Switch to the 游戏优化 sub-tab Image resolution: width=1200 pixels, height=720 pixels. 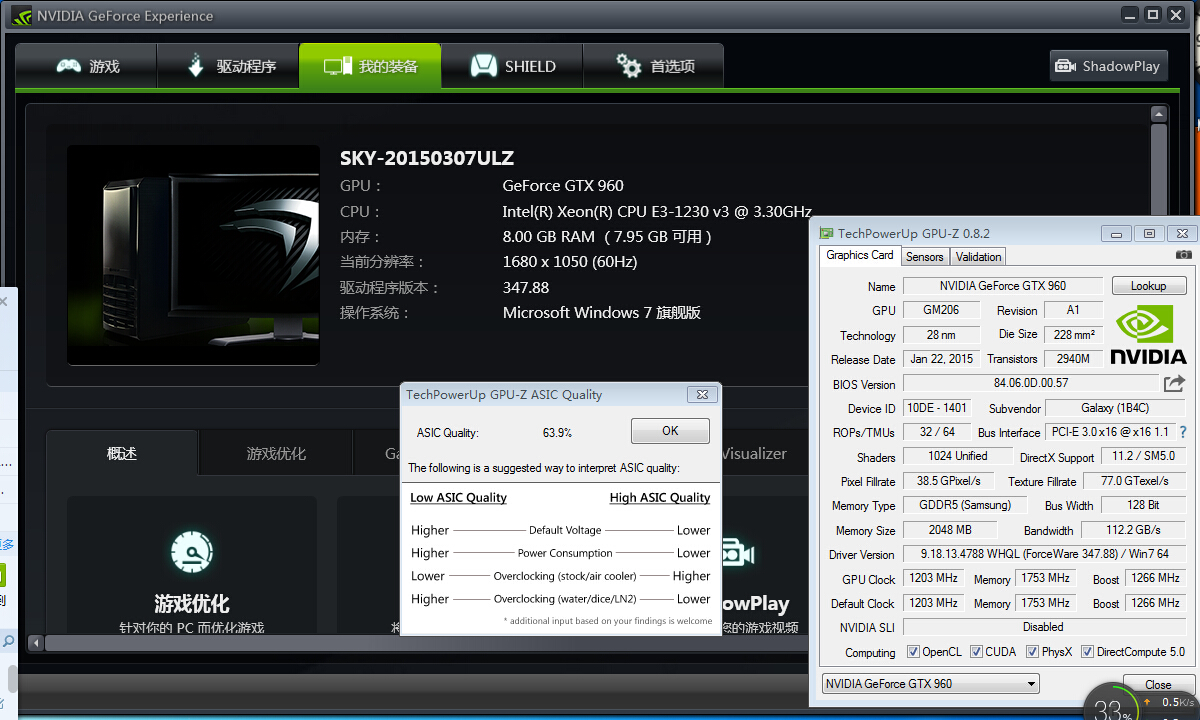pos(276,453)
